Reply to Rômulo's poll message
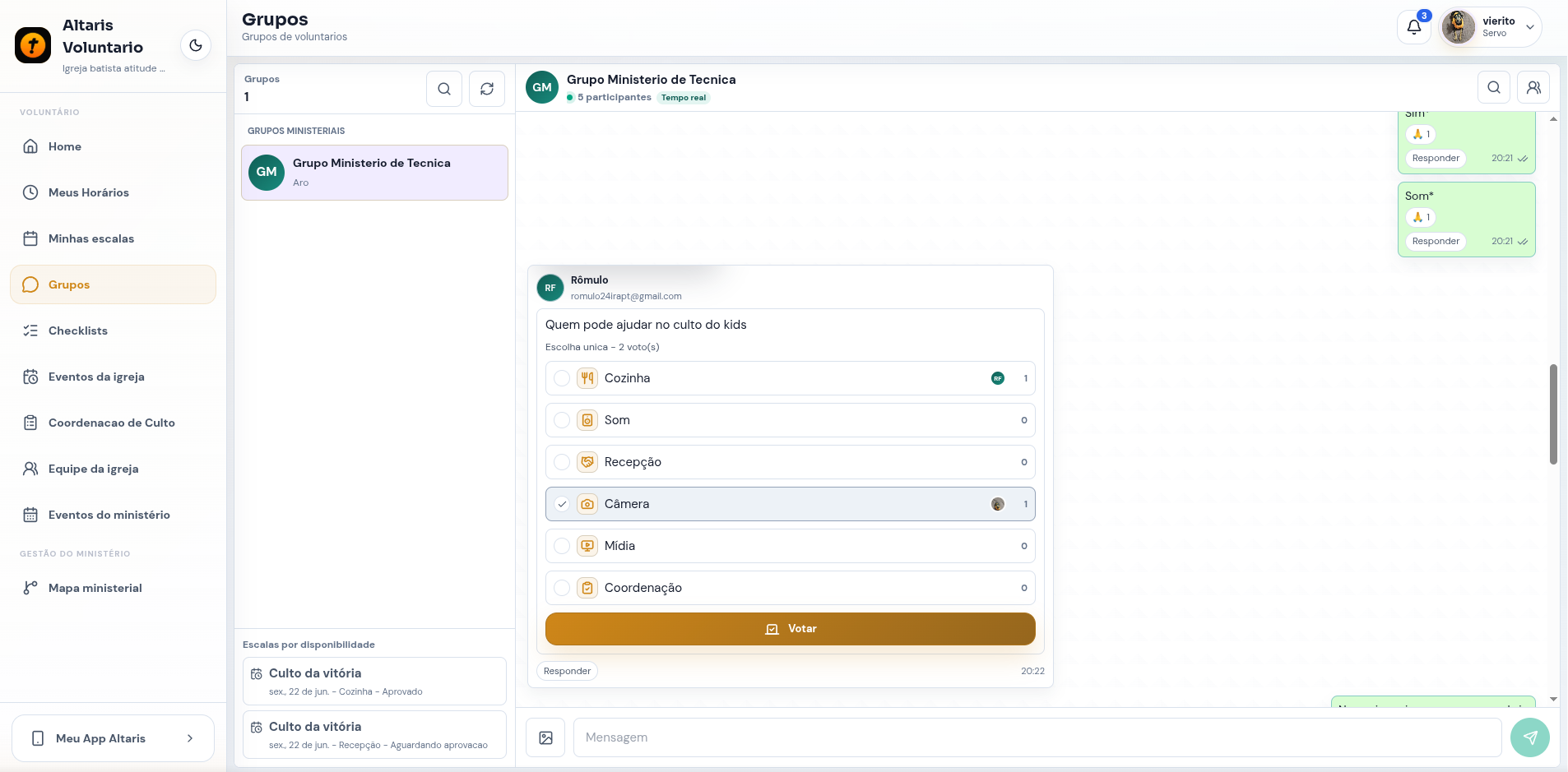1568x772 pixels. tap(567, 671)
